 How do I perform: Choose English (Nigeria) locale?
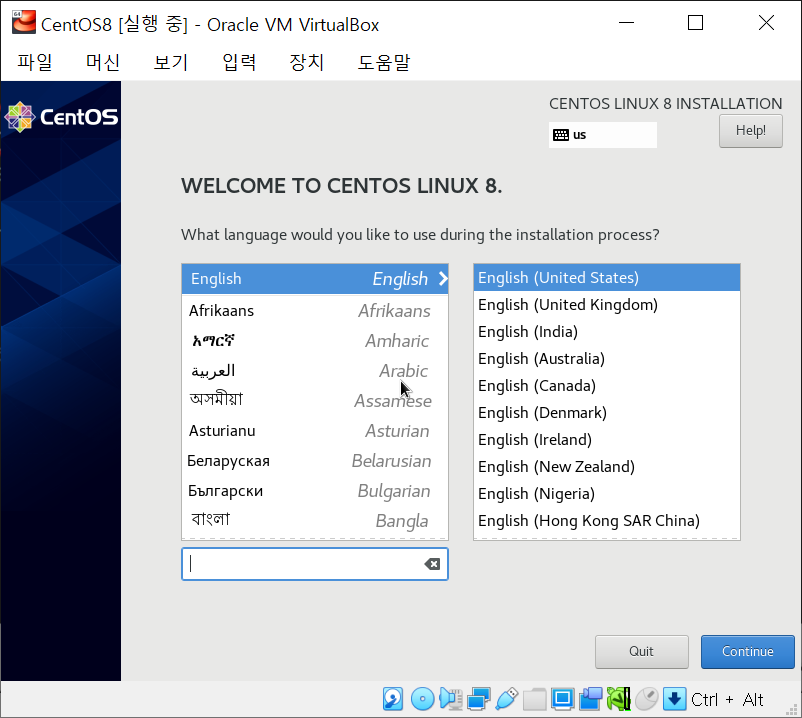607,494
